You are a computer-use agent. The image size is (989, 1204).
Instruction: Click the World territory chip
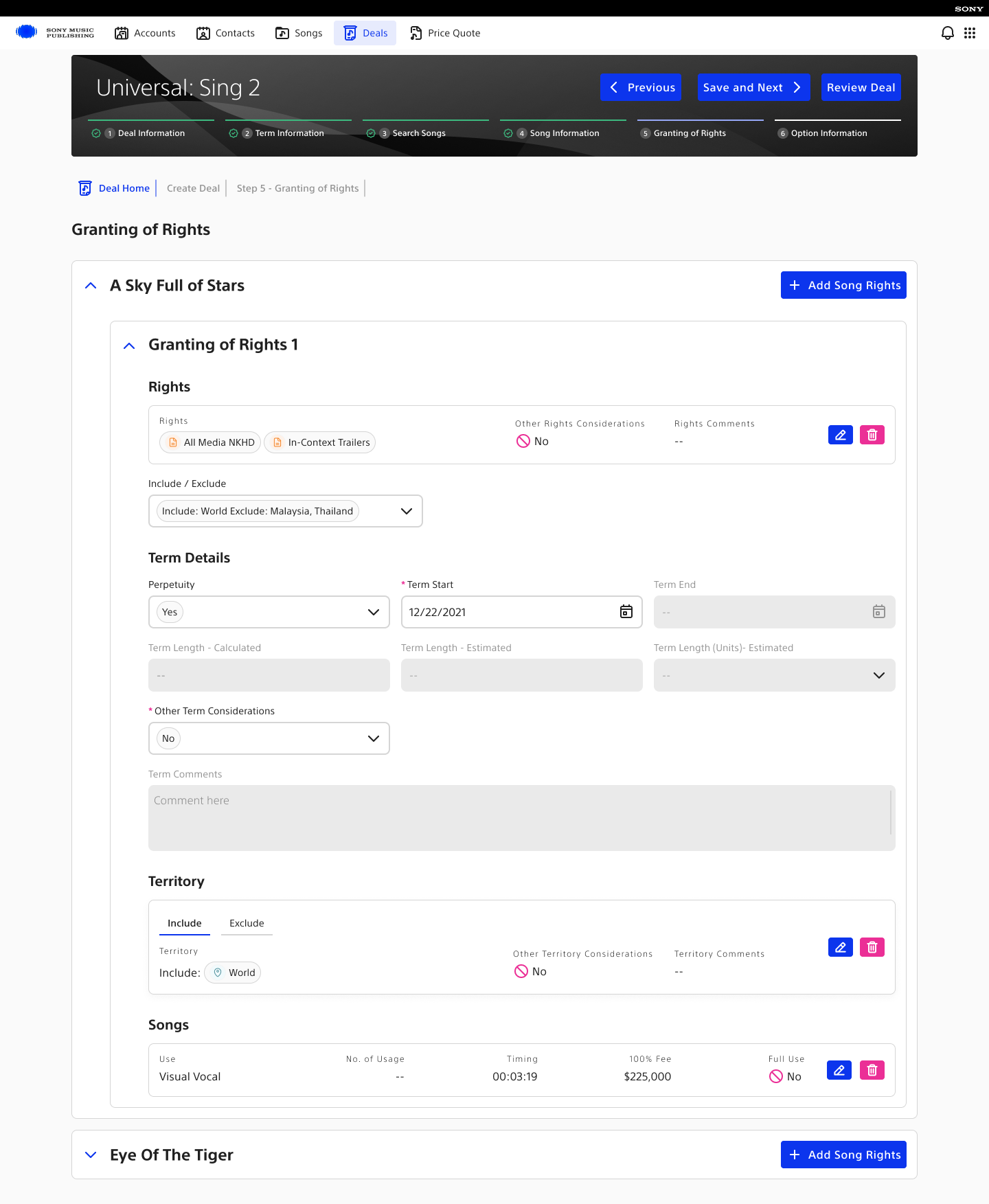[x=233, y=973]
